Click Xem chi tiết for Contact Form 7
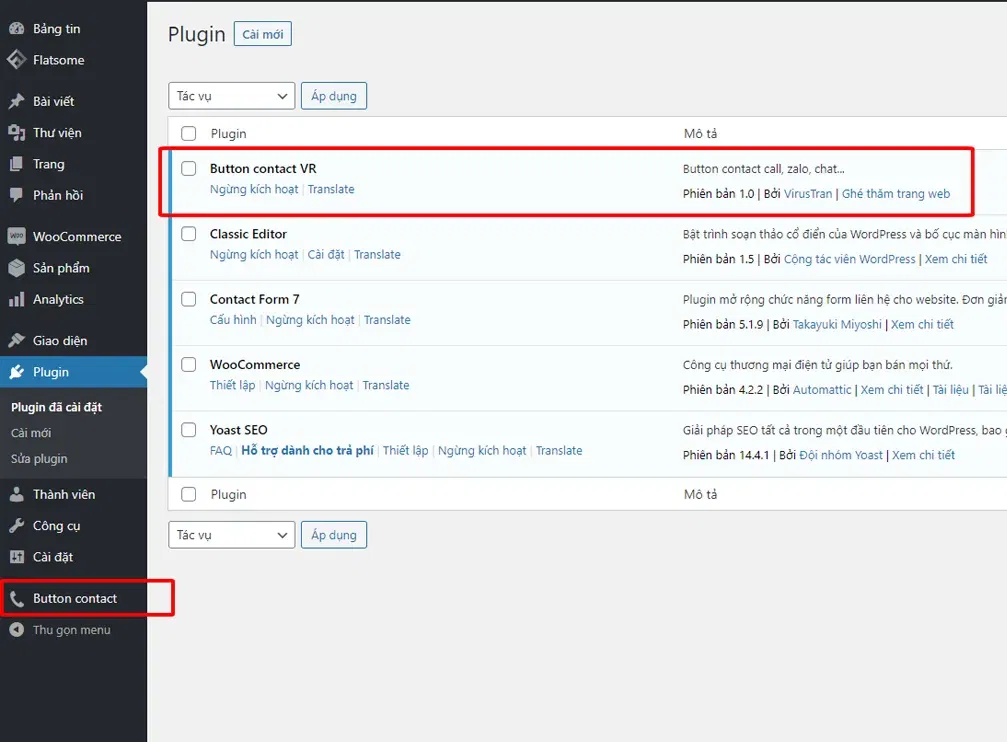The image size is (1007, 742). (922, 324)
